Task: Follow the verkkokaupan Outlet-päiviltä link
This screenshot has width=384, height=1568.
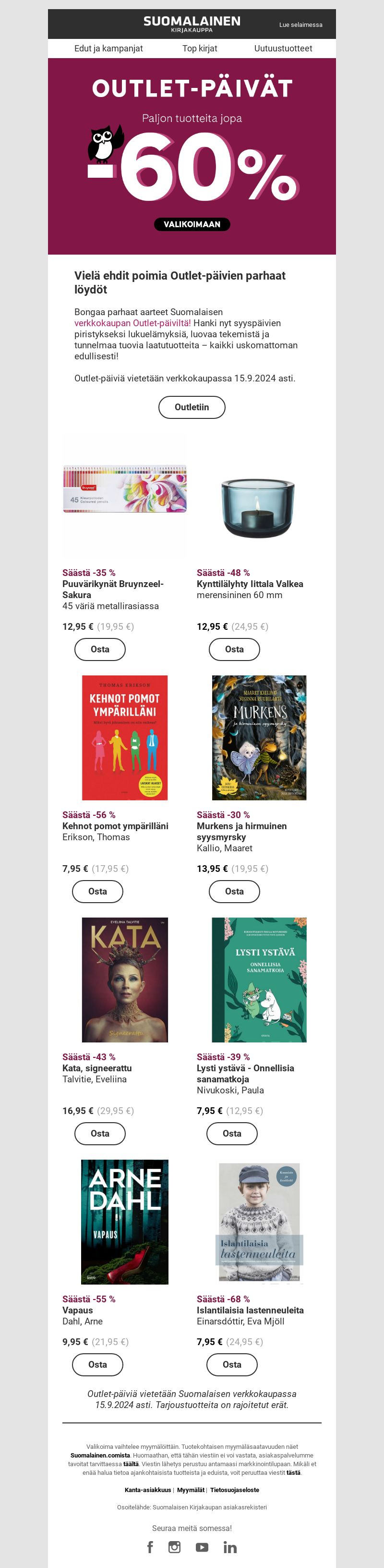Action: pos(132,323)
